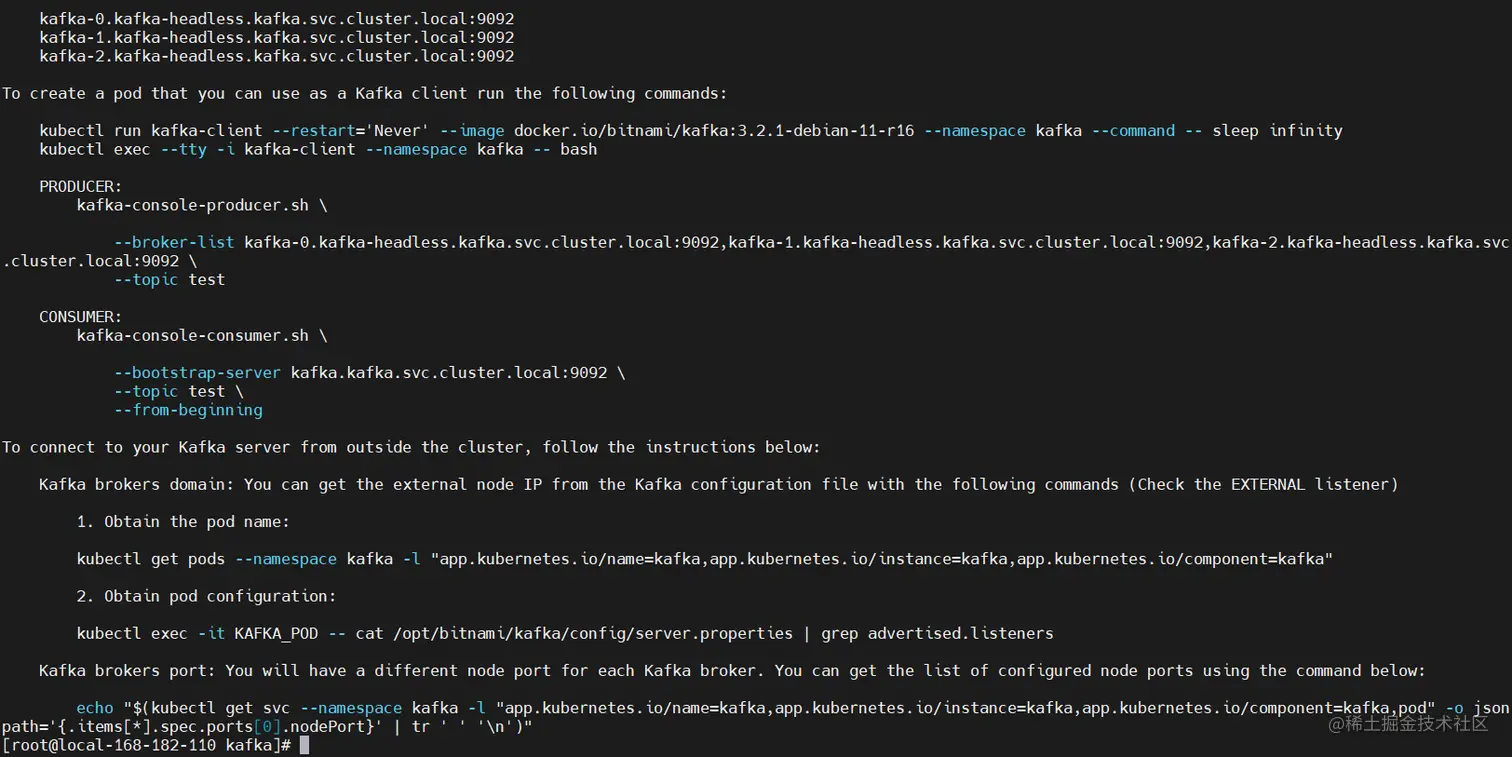This screenshot has width=1512, height=757.
Task: Select line kafka-2.kafka-headless.kafka.svc.cluster.local:9092 at top
Action: [x=277, y=56]
